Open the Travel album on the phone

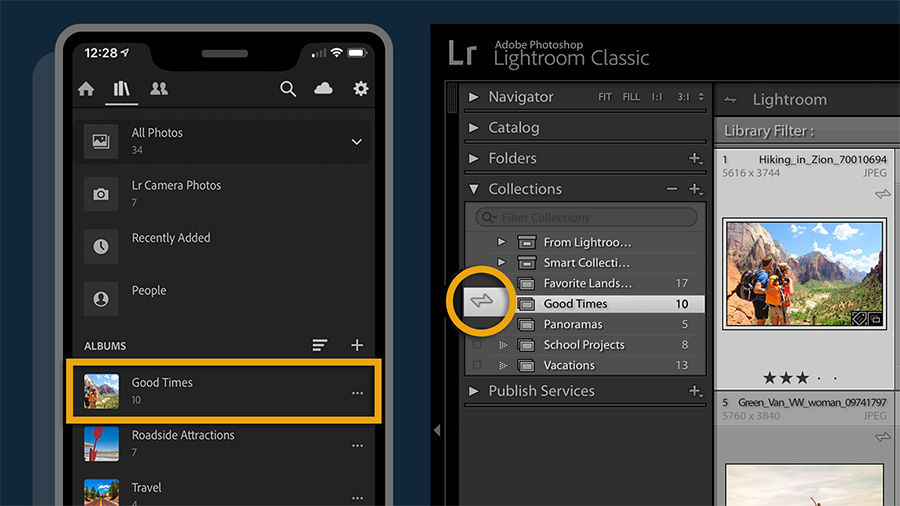[x=224, y=492]
